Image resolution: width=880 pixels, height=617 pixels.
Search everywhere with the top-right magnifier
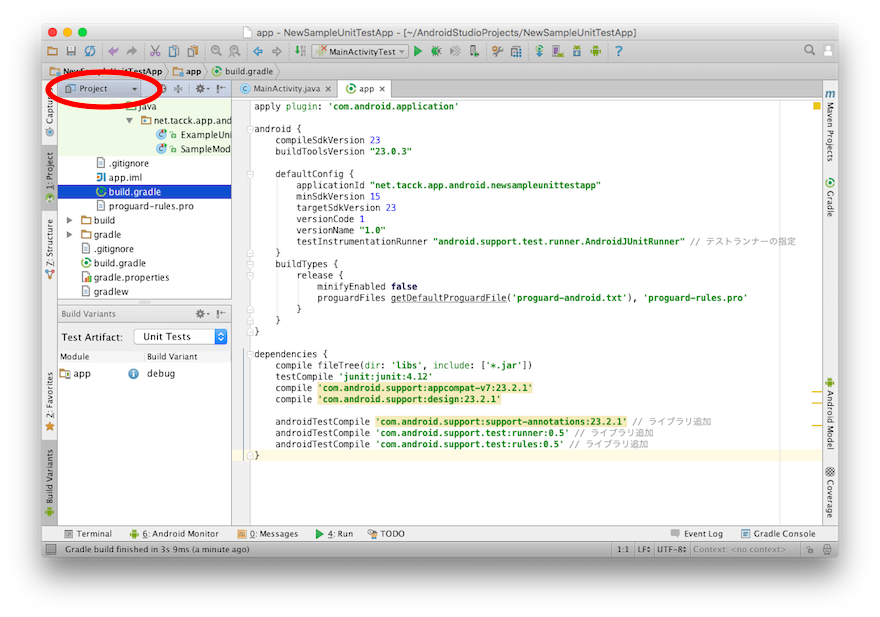pos(809,50)
